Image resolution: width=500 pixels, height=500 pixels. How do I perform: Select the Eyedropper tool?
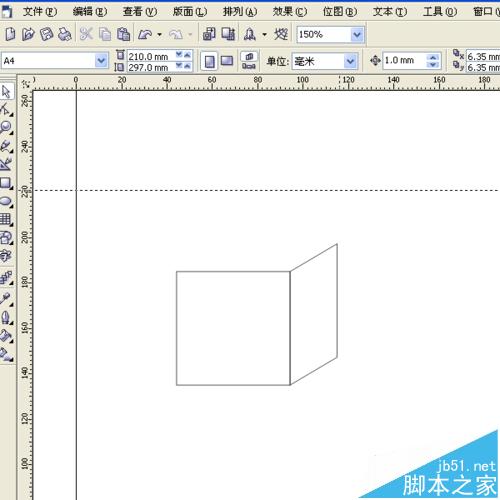click(x=6, y=298)
